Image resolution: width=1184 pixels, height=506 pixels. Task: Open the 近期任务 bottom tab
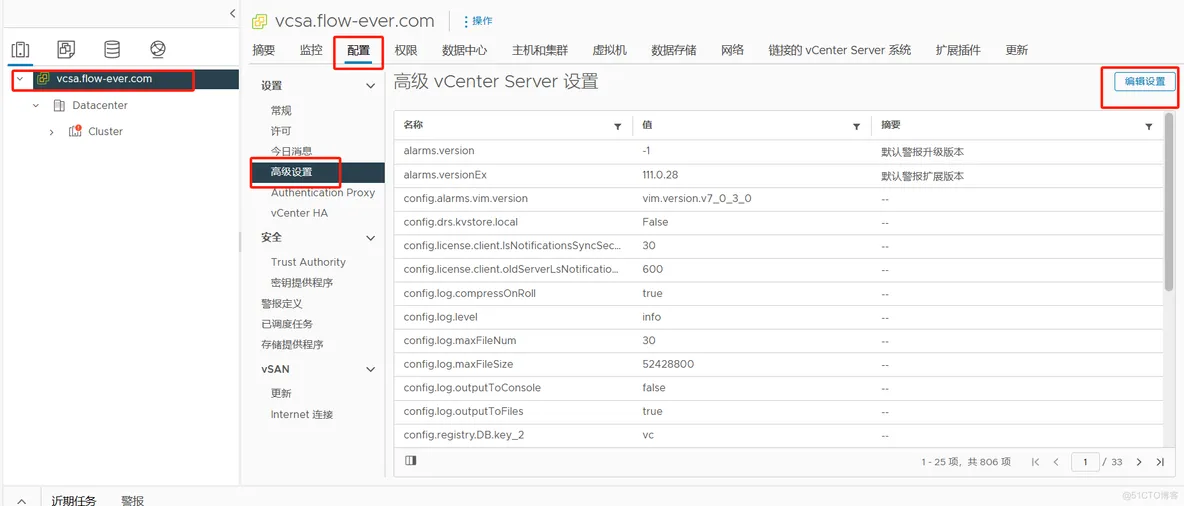click(x=73, y=500)
